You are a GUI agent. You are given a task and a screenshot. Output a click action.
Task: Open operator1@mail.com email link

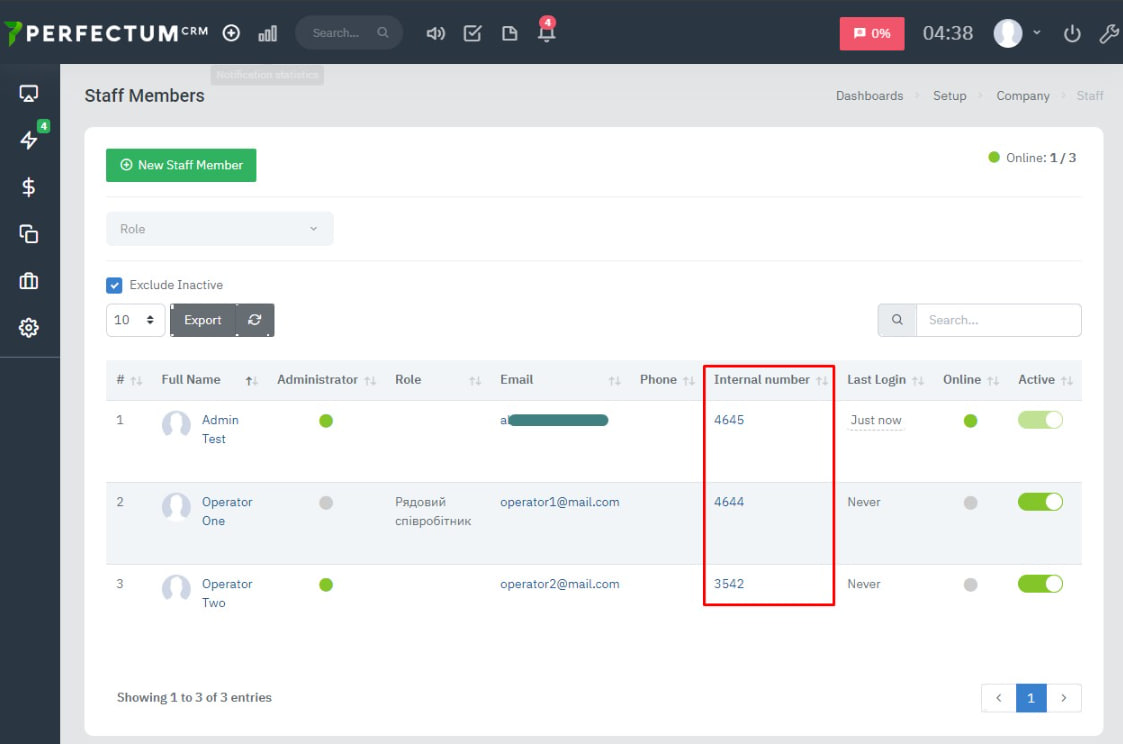pyautogui.click(x=559, y=502)
